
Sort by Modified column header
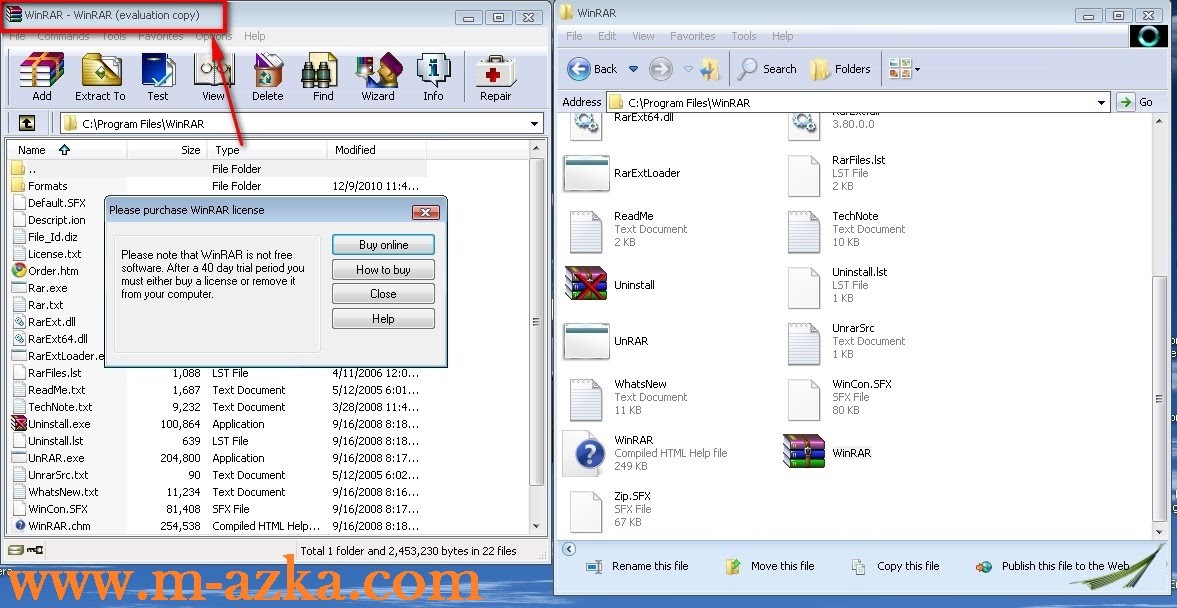pos(377,150)
